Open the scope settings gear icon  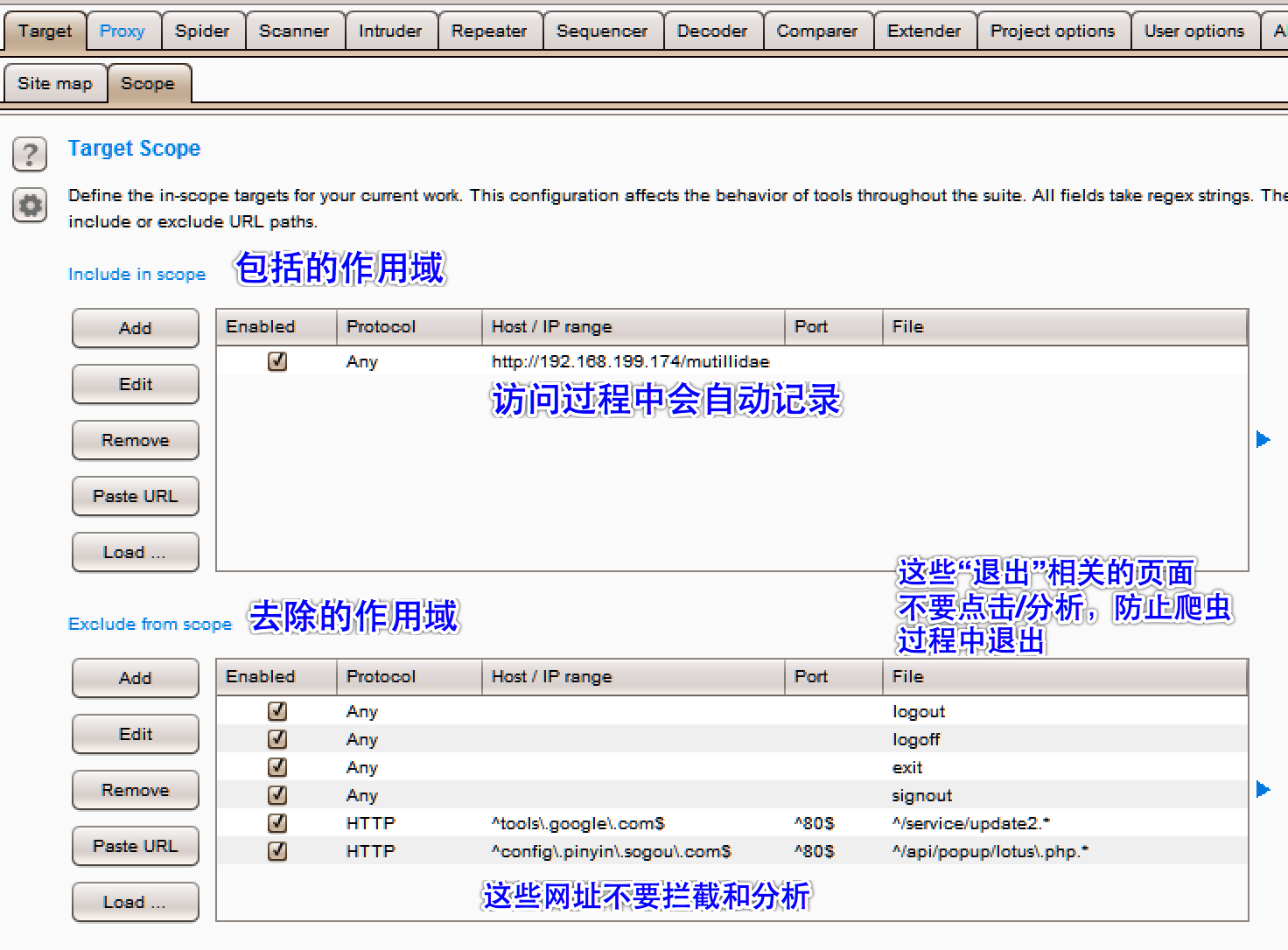29,206
